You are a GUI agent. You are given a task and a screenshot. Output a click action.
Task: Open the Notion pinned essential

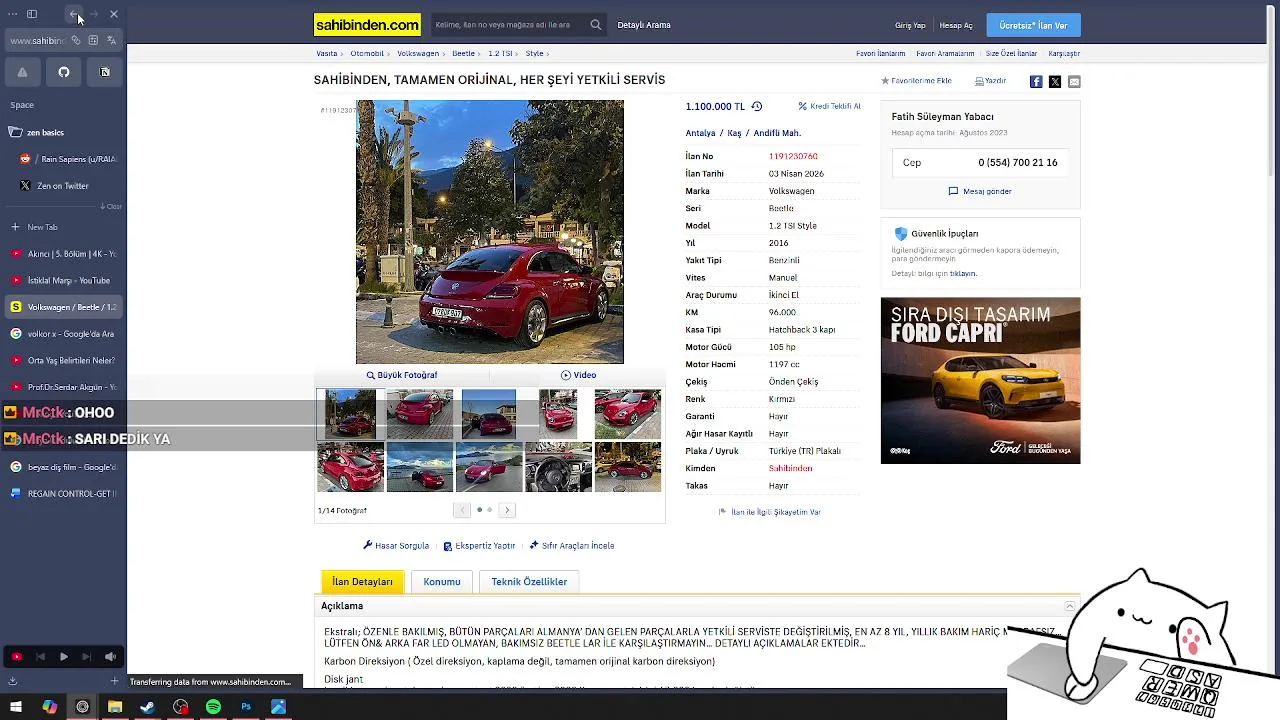(x=105, y=72)
